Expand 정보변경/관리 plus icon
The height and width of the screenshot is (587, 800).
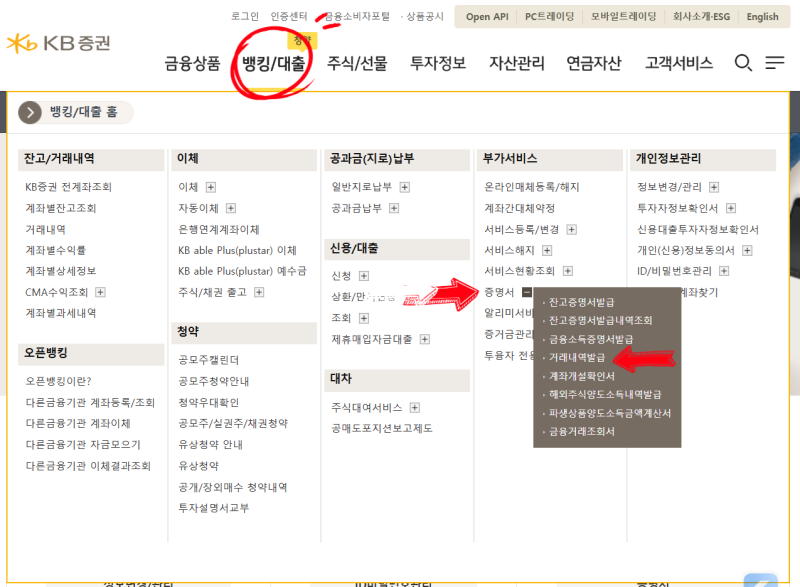(714, 187)
